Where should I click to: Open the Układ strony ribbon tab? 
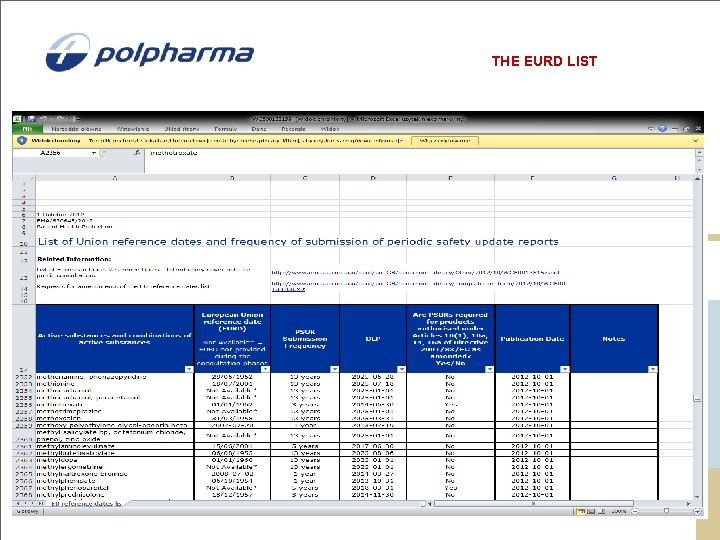(x=182, y=129)
